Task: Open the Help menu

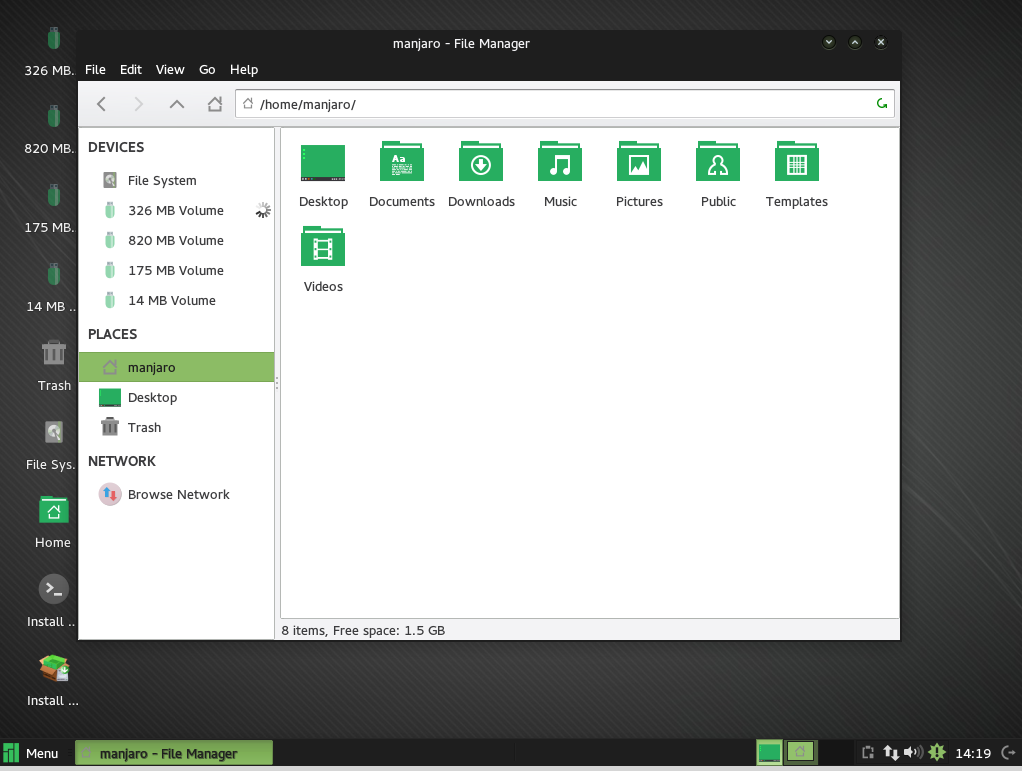Action: pos(244,70)
